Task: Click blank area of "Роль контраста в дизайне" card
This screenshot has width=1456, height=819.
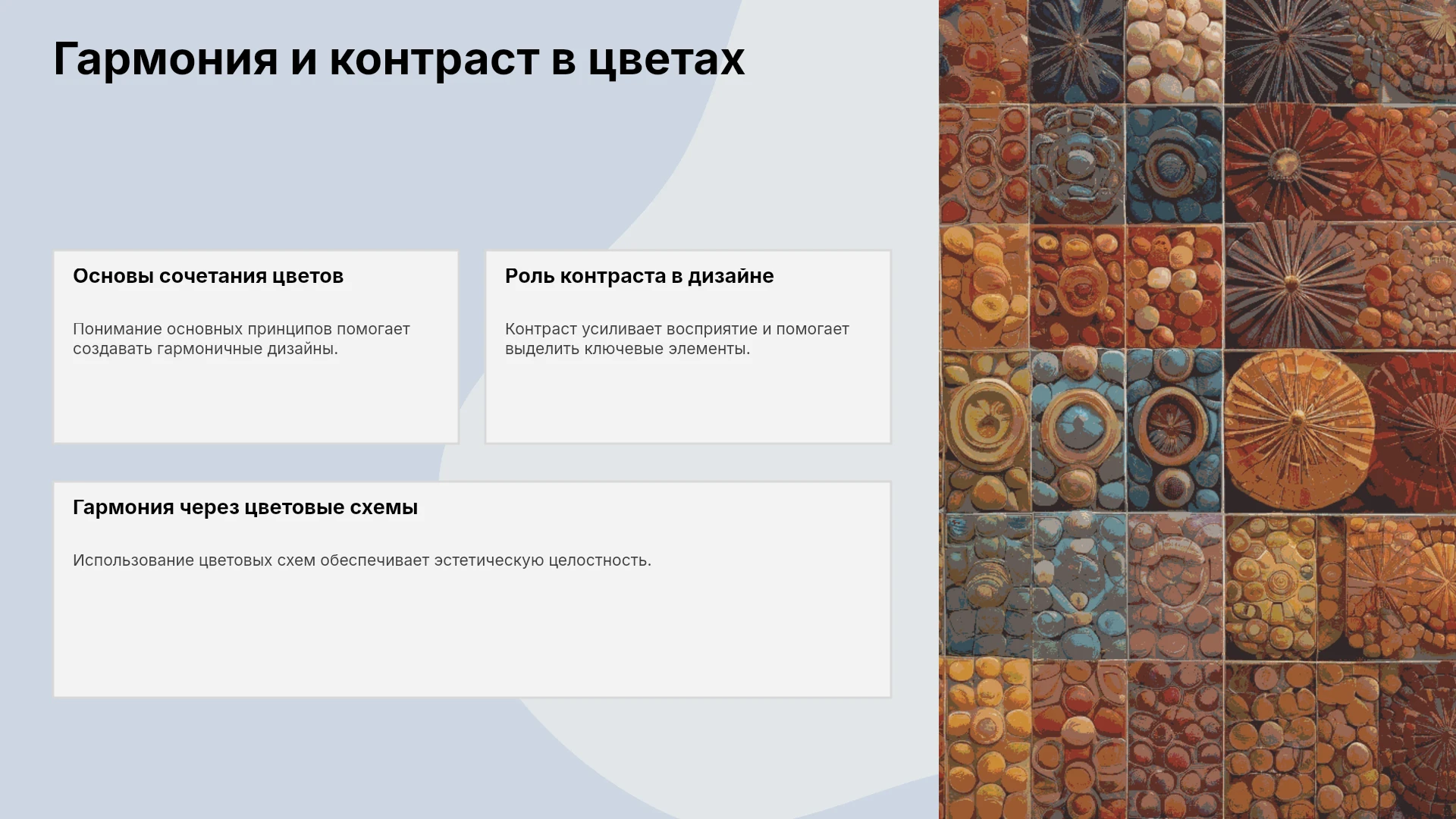Action: tap(688, 402)
